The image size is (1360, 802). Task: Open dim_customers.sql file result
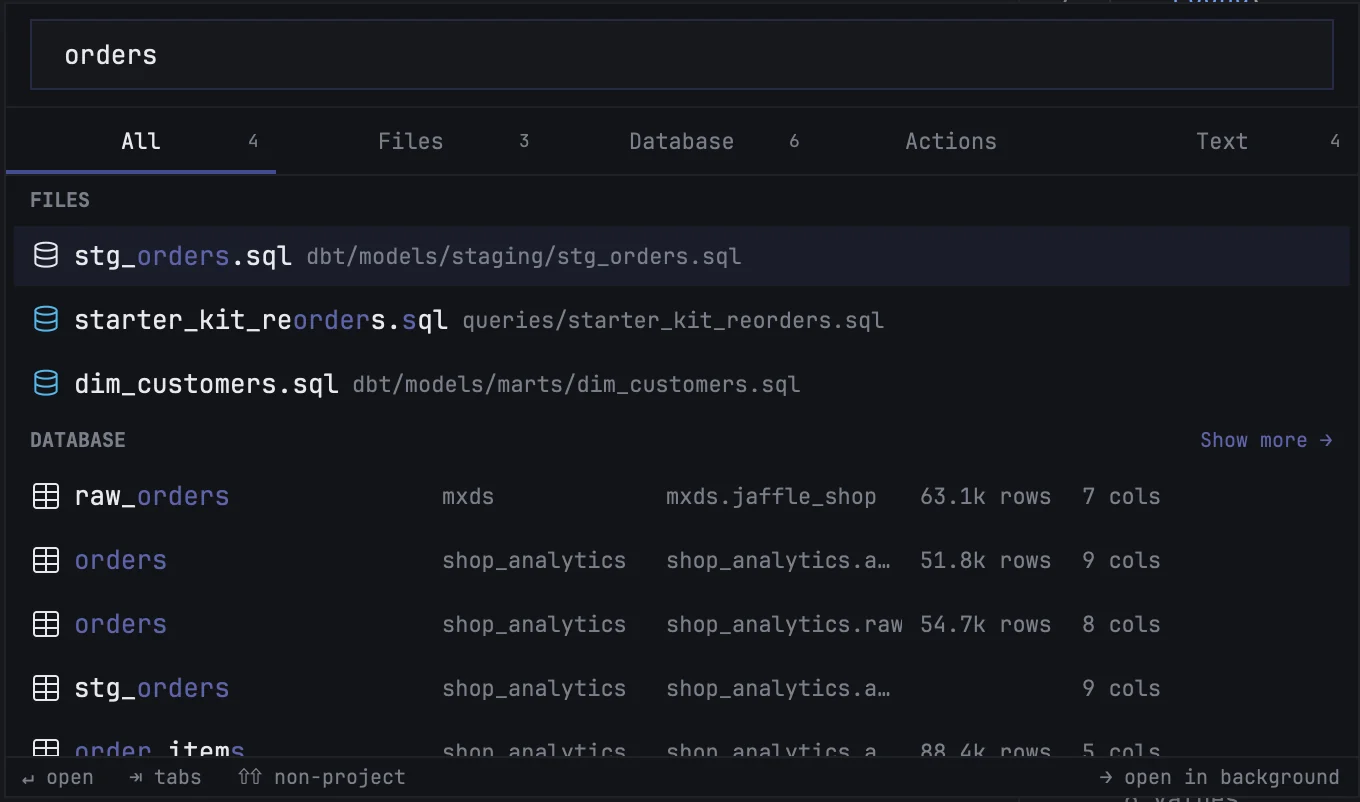[x=682, y=384]
